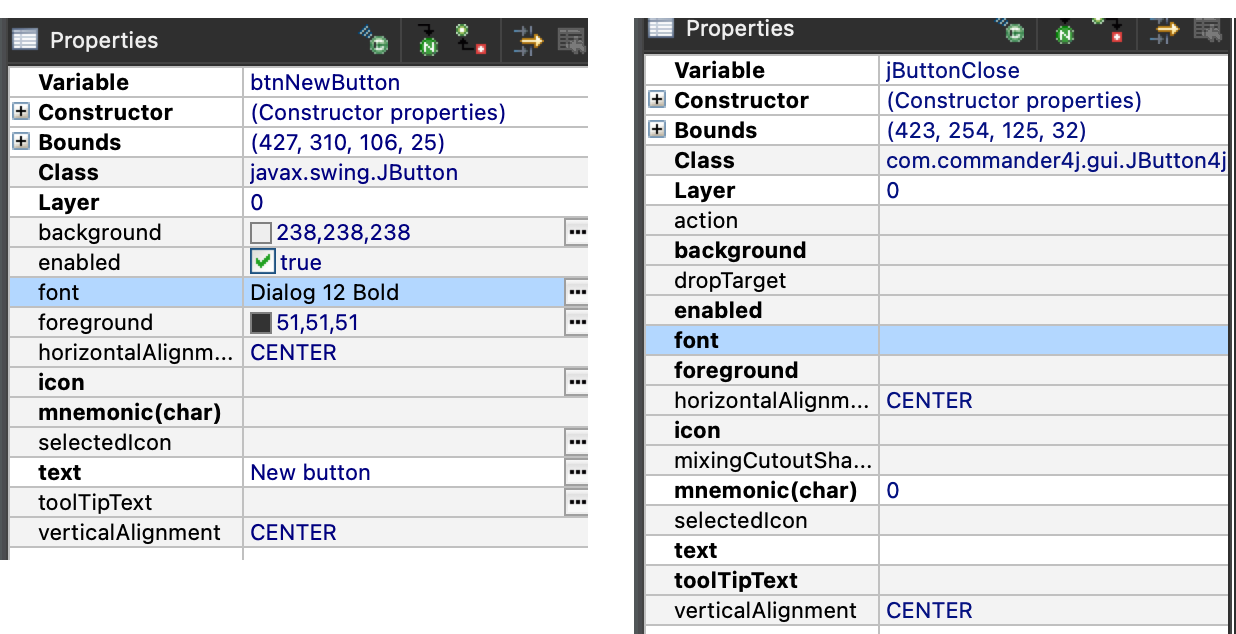Expand Constructor row in jButtonClose panel
1236x634 pixels.
click(x=657, y=100)
